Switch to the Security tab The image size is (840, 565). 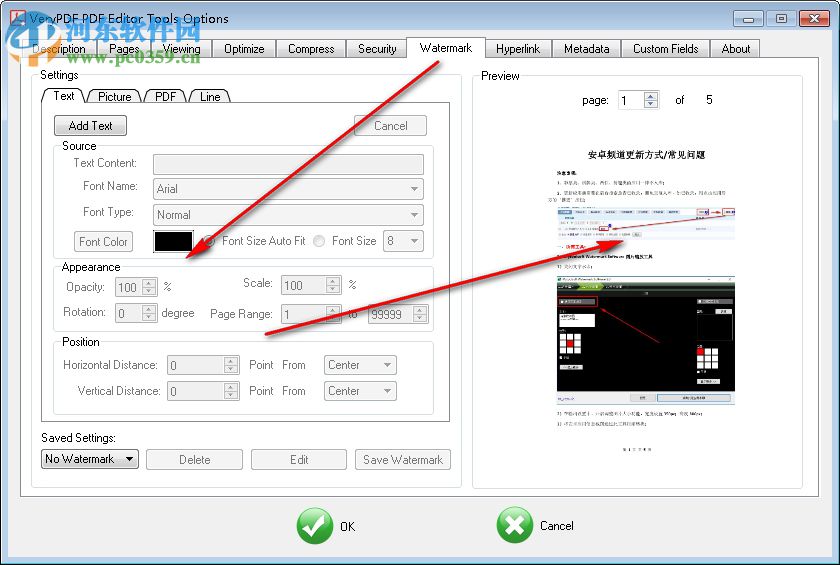[x=377, y=49]
